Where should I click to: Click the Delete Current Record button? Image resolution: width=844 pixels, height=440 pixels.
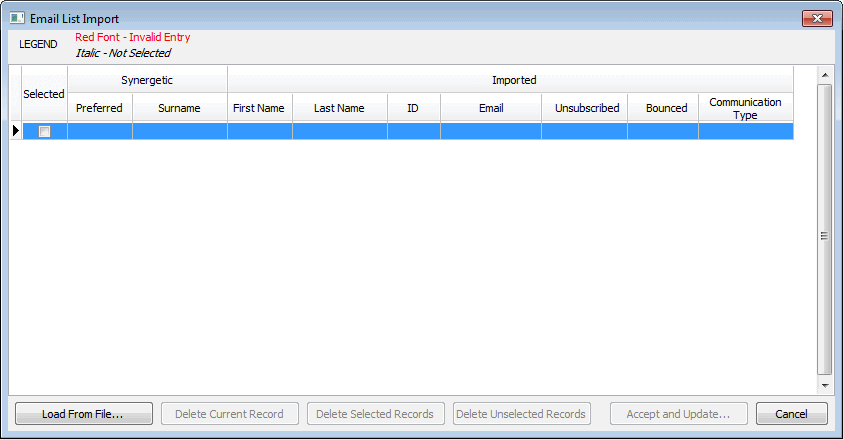[x=229, y=414]
